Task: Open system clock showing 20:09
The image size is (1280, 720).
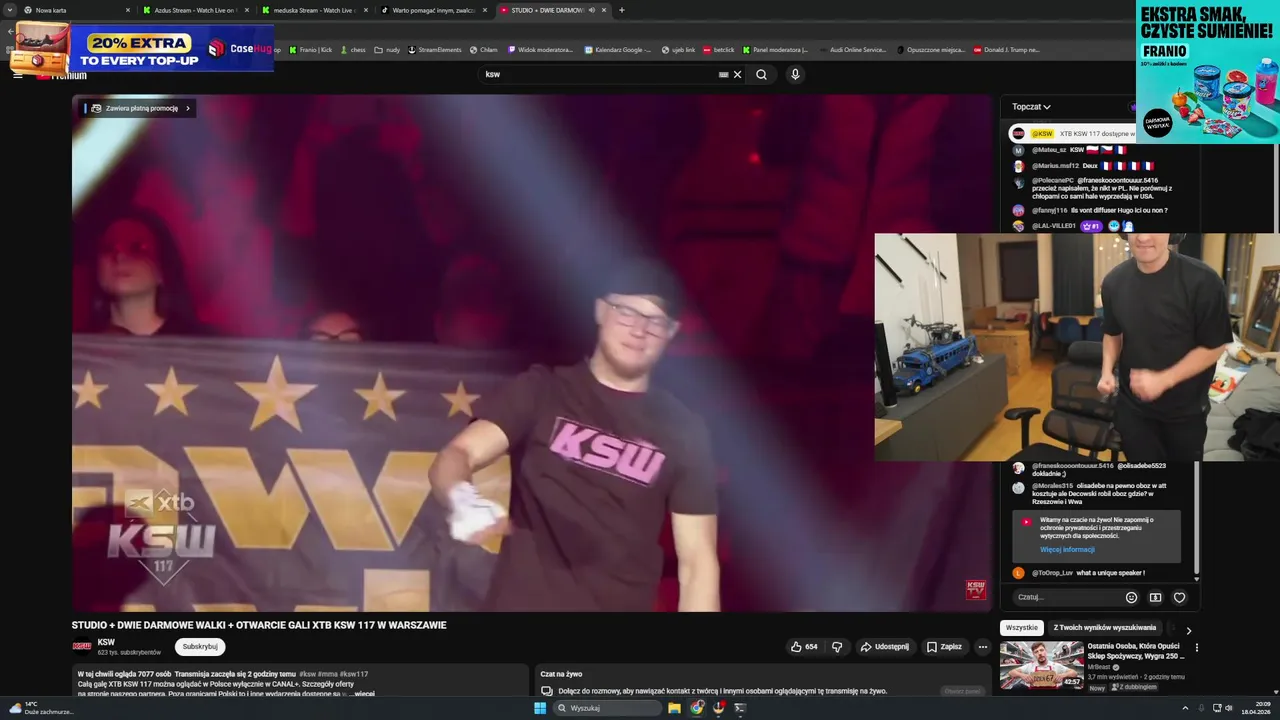Action: click(x=1258, y=708)
